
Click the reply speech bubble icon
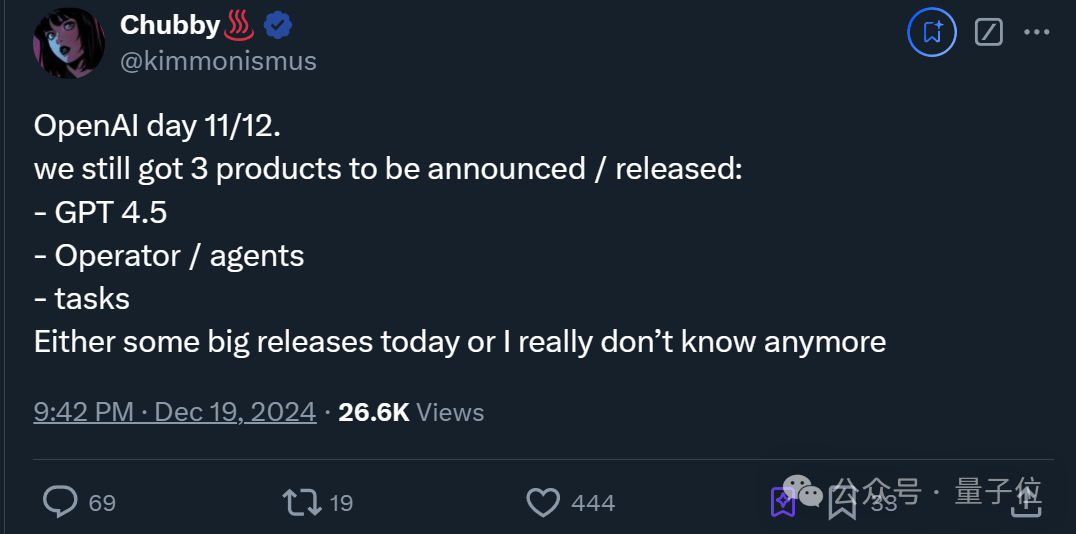tap(60, 502)
